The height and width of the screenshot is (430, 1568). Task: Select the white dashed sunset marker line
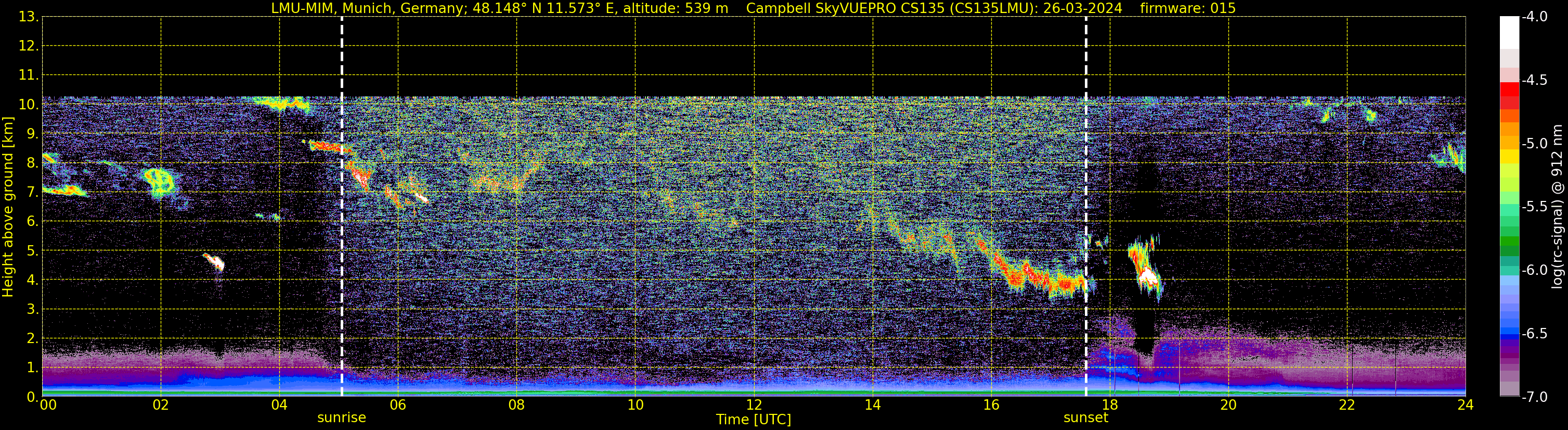(x=1086, y=207)
